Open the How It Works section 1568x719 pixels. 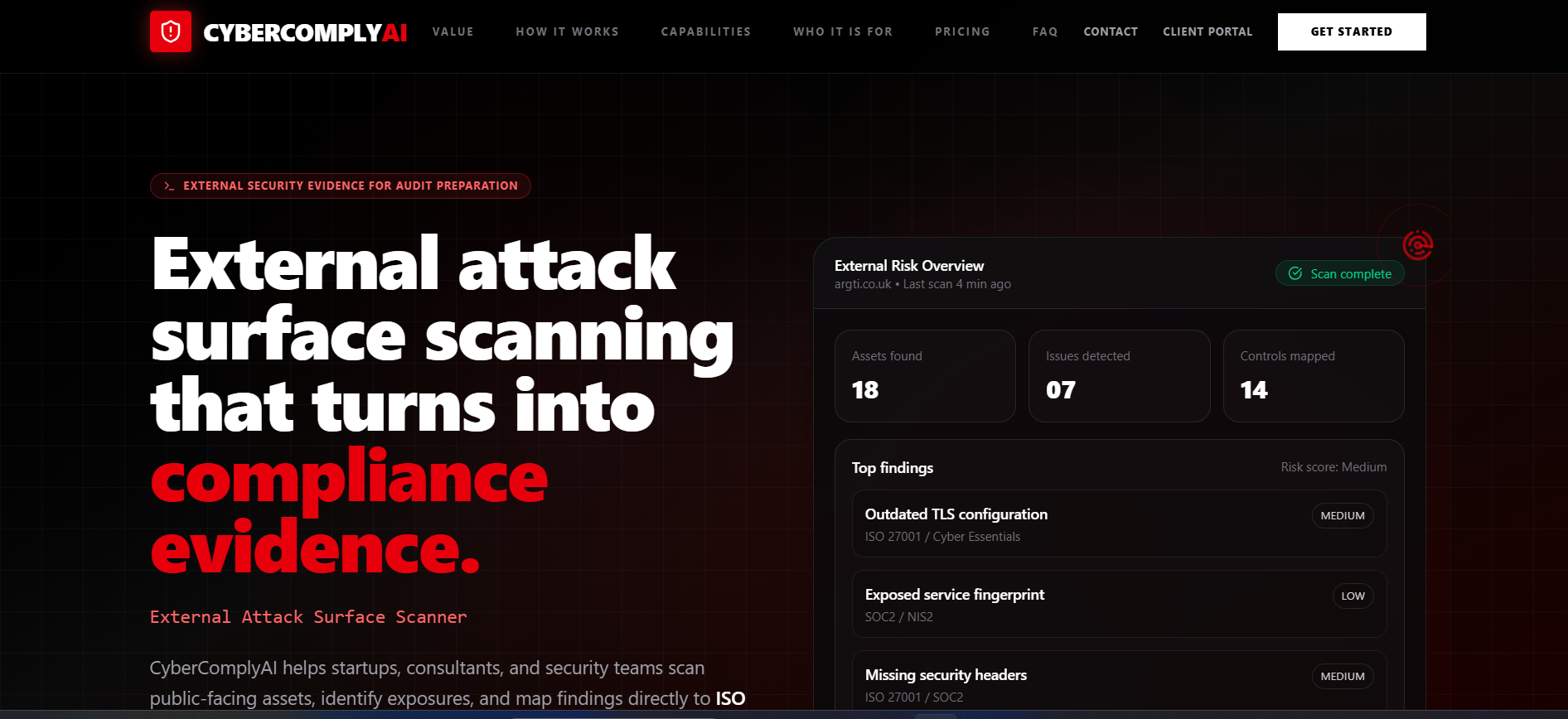click(568, 31)
